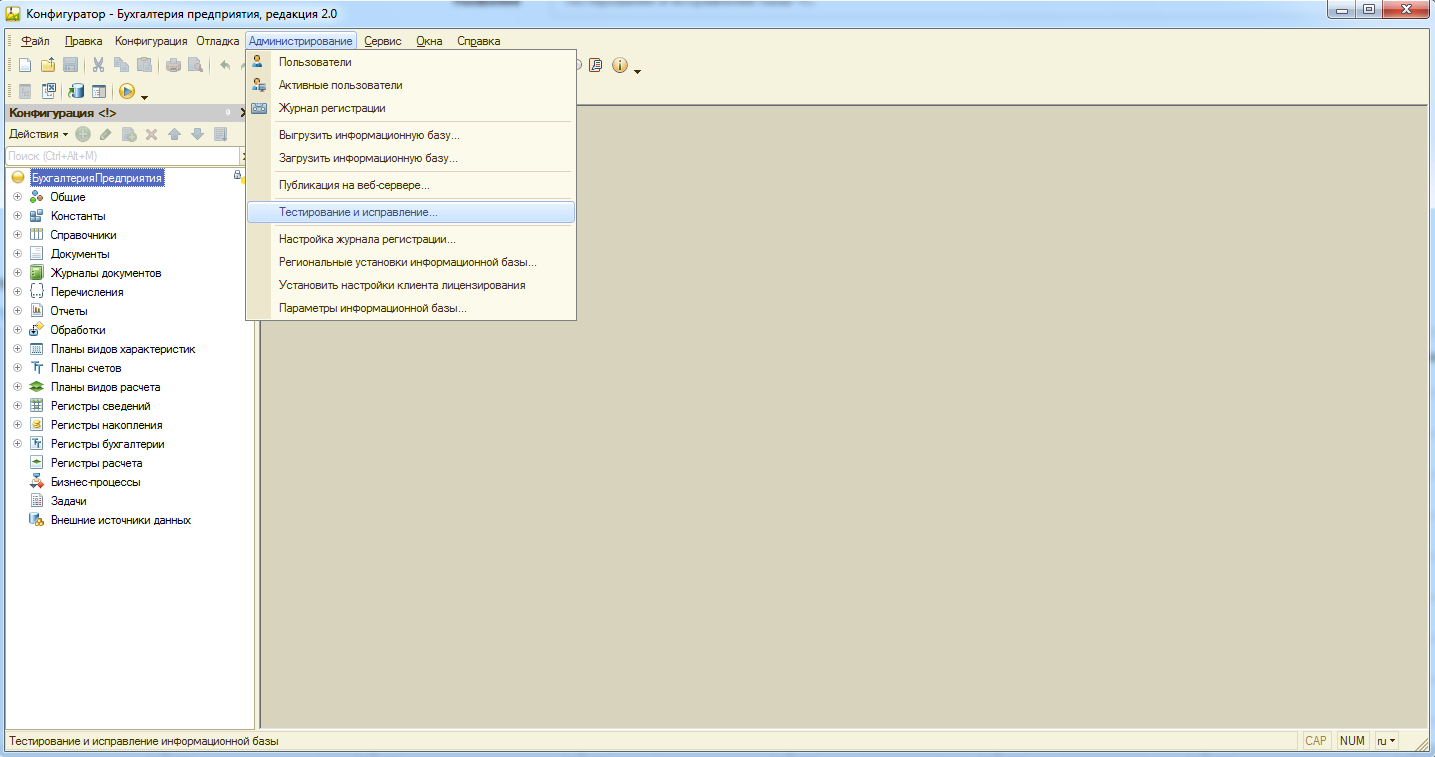The height and width of the screenshot is (757, 1435).
Task: Select Внешние источники данных tree item
Action: (x=121, y=520)
